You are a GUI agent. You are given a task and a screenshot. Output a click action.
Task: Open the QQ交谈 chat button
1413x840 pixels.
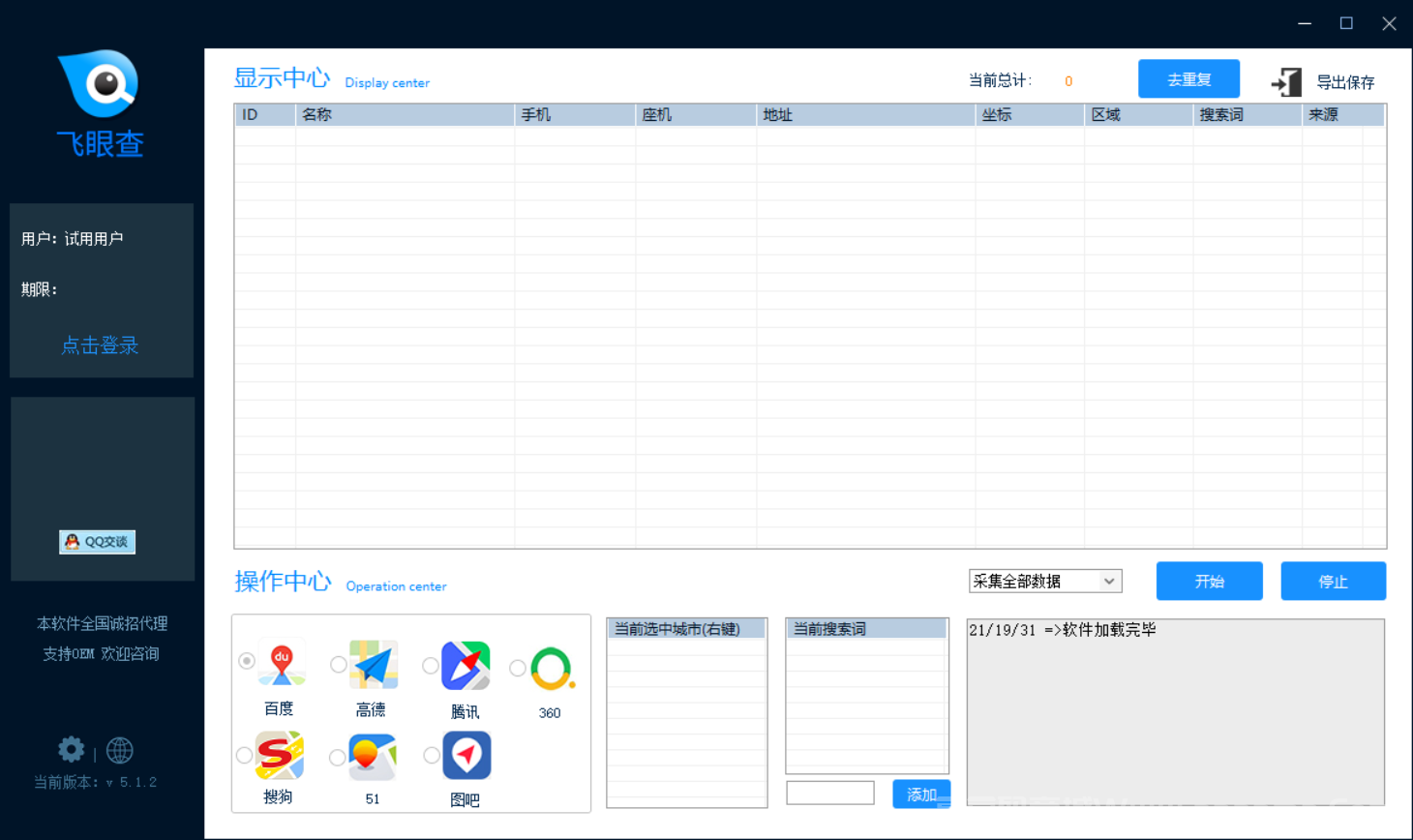[x=96, y=542]
